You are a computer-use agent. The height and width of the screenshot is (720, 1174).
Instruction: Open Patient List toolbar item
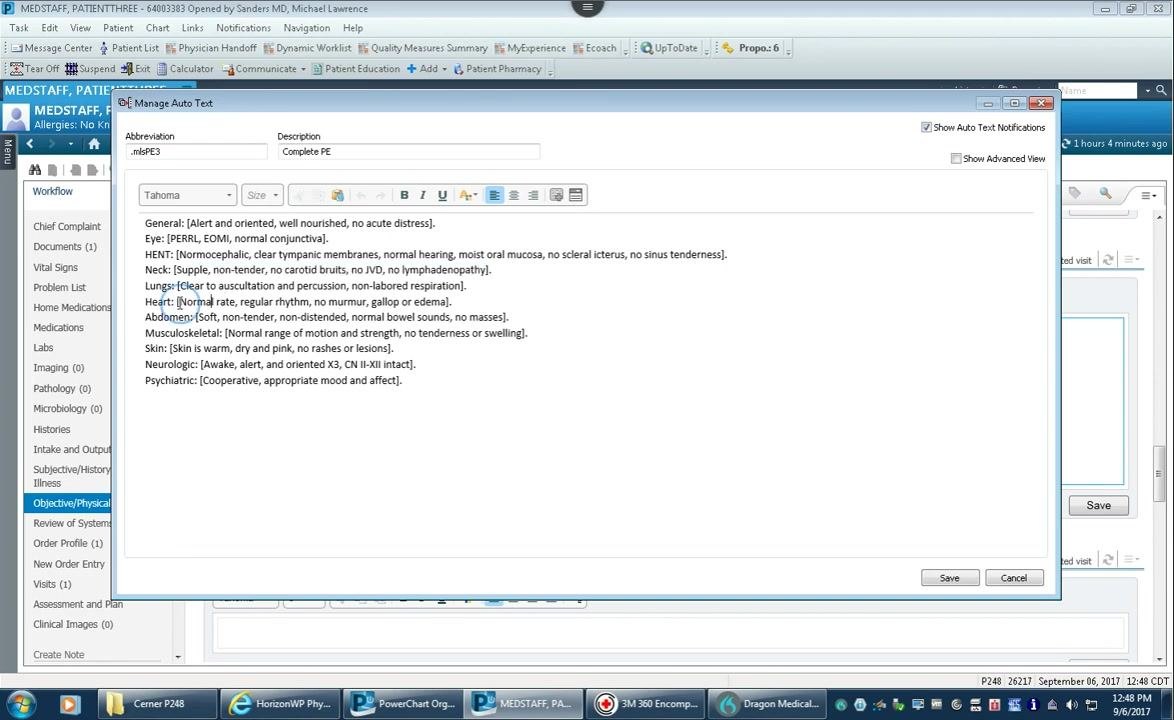[x=129, y=48]
